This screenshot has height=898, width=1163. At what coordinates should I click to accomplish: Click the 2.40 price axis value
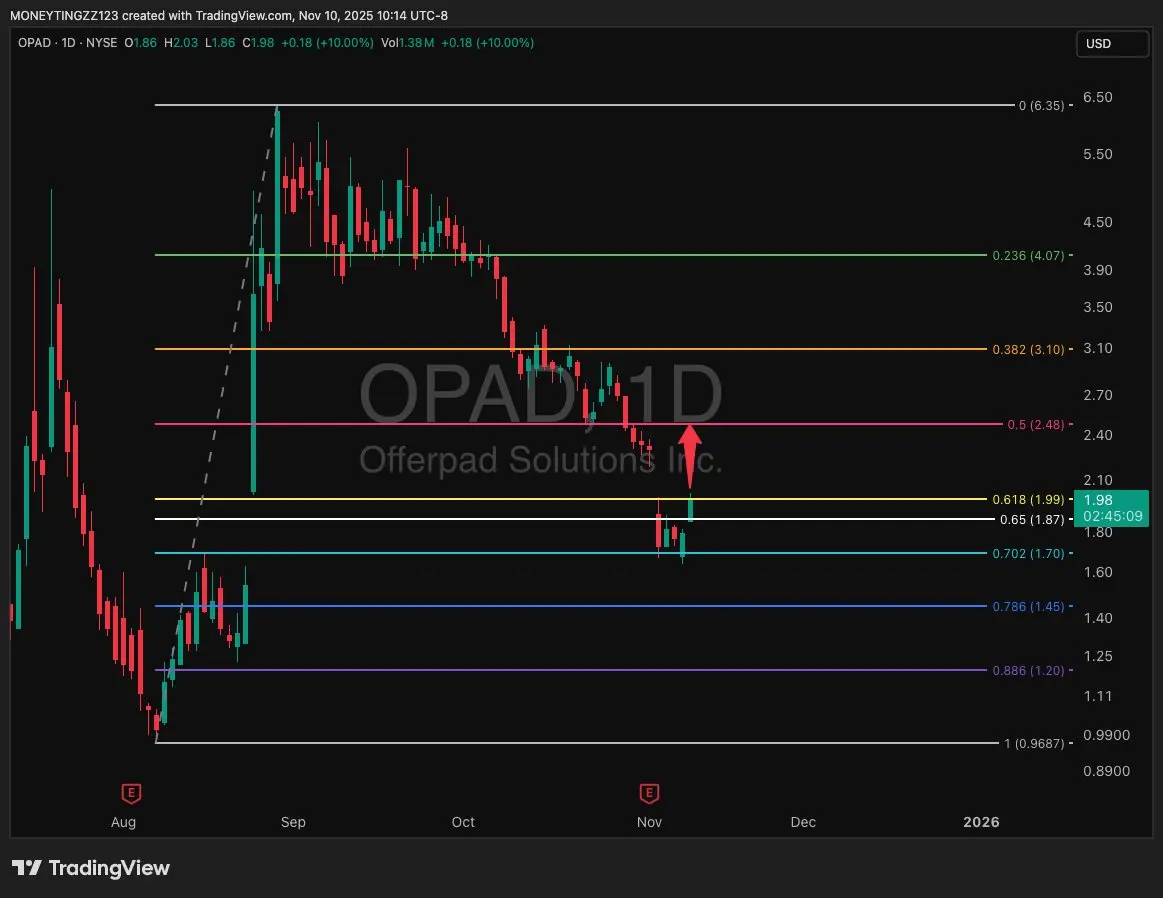point(1098,435)
